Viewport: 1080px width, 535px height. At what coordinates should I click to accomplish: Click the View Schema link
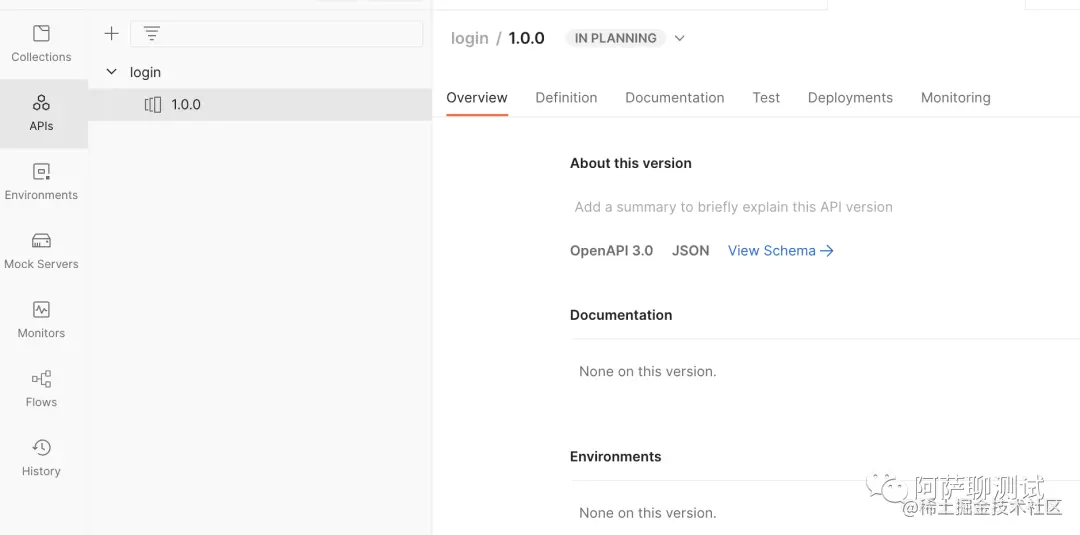tap(780, 251)
